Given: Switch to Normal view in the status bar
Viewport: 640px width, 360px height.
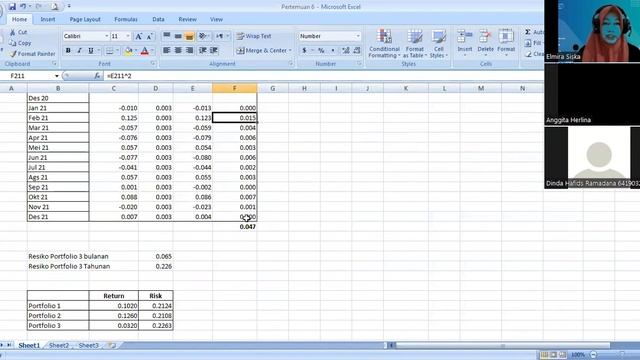Looking at the screenshot, I should point(544,355).
